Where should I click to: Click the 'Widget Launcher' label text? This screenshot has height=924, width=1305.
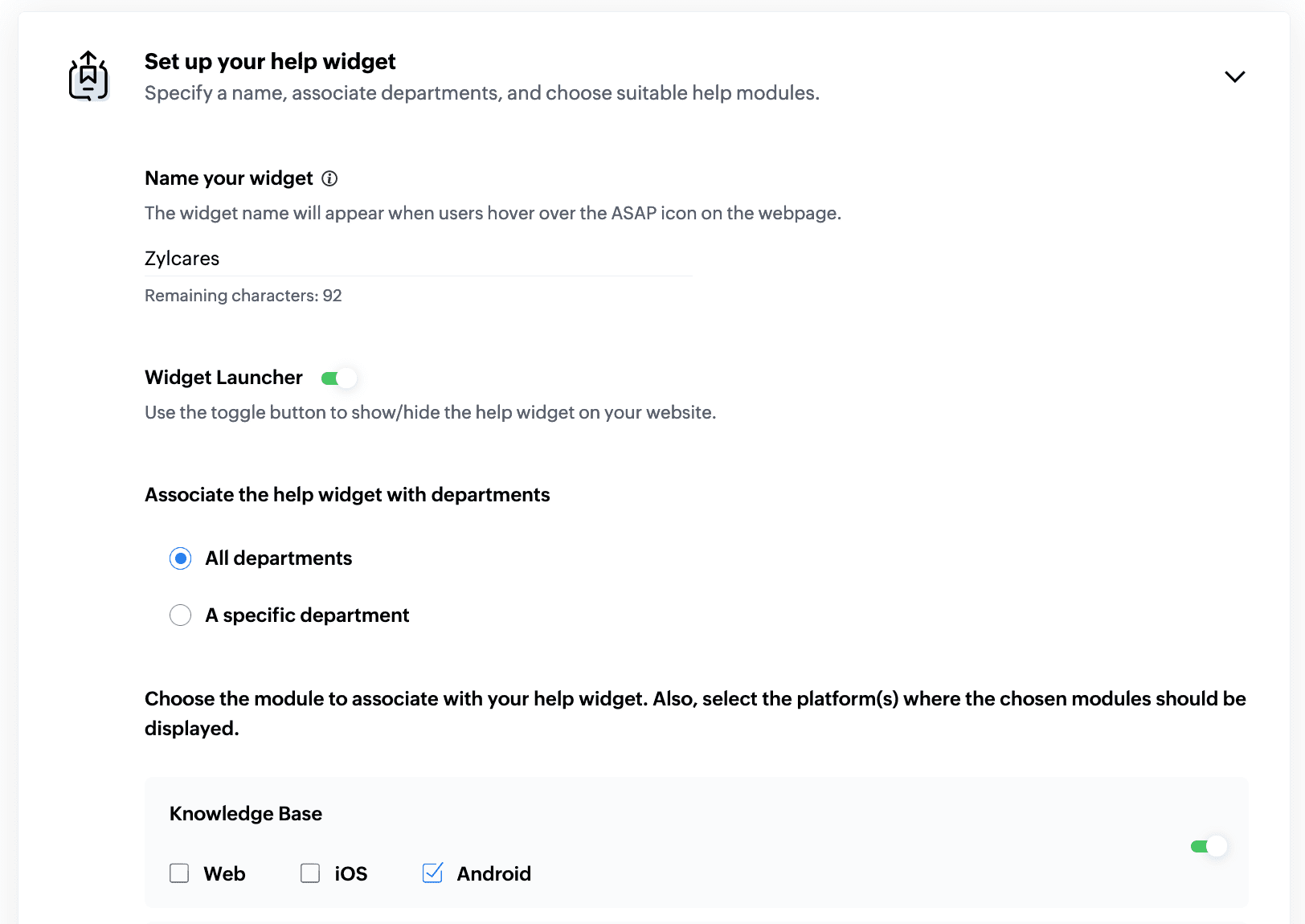223,378
